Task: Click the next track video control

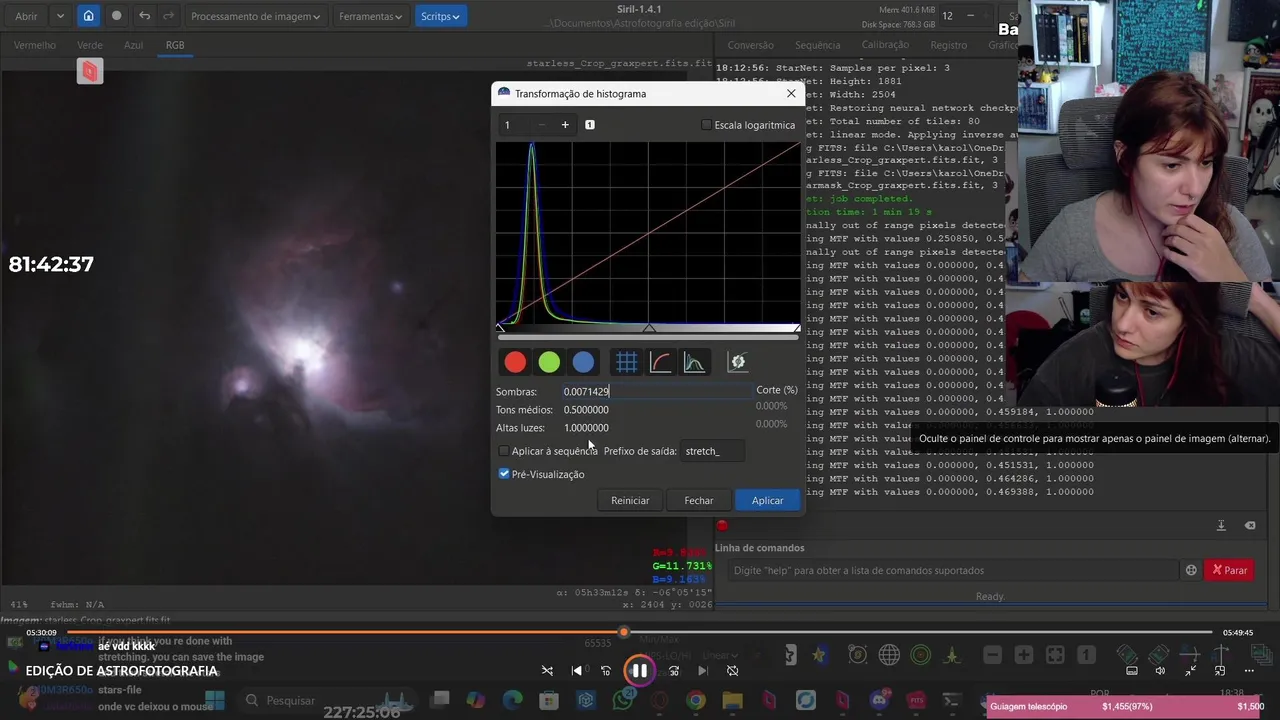Action: coord(702,671)
